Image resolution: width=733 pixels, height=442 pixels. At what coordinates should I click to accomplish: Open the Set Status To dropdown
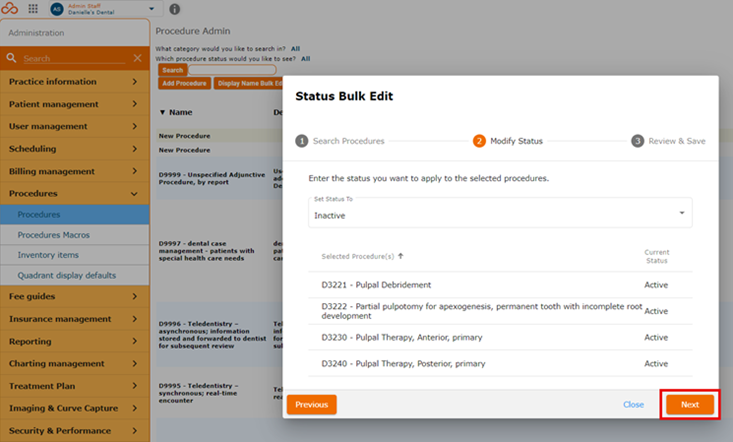pyautogui.click(x=500, y=213)
